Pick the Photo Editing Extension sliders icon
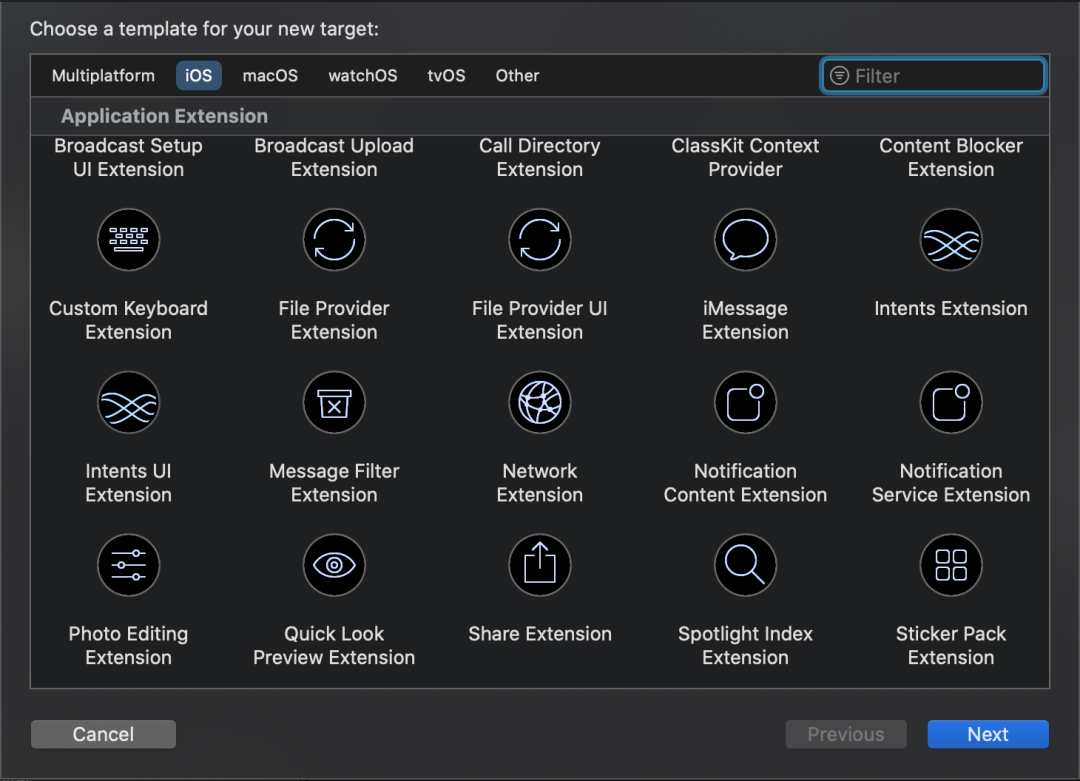This screenshot has width=1080, height=781. click(x=128, y=565)
